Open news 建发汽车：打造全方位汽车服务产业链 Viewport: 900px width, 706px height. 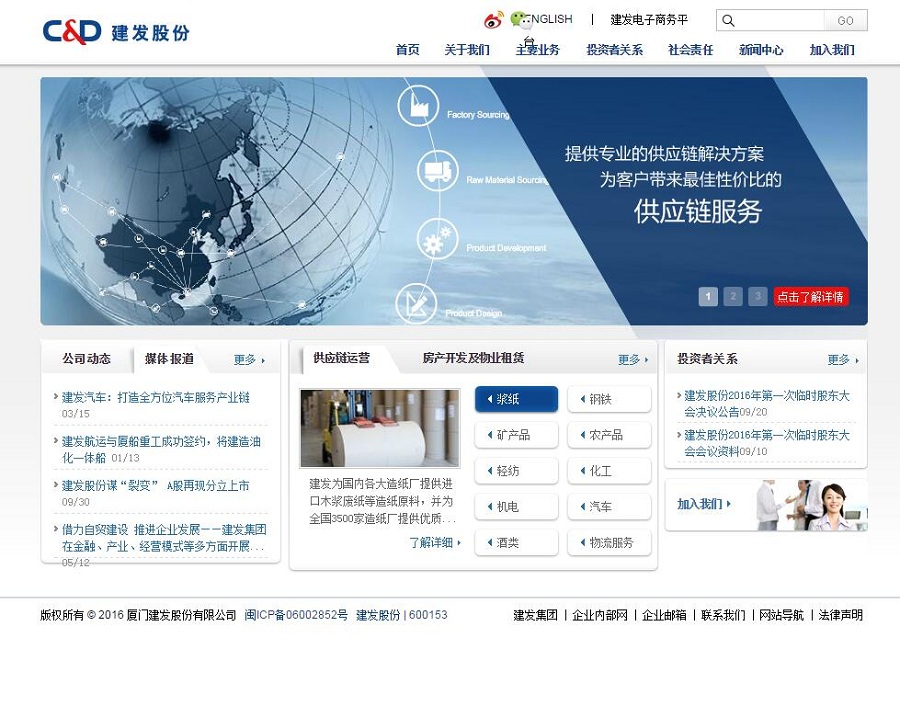tap(156, 397)
